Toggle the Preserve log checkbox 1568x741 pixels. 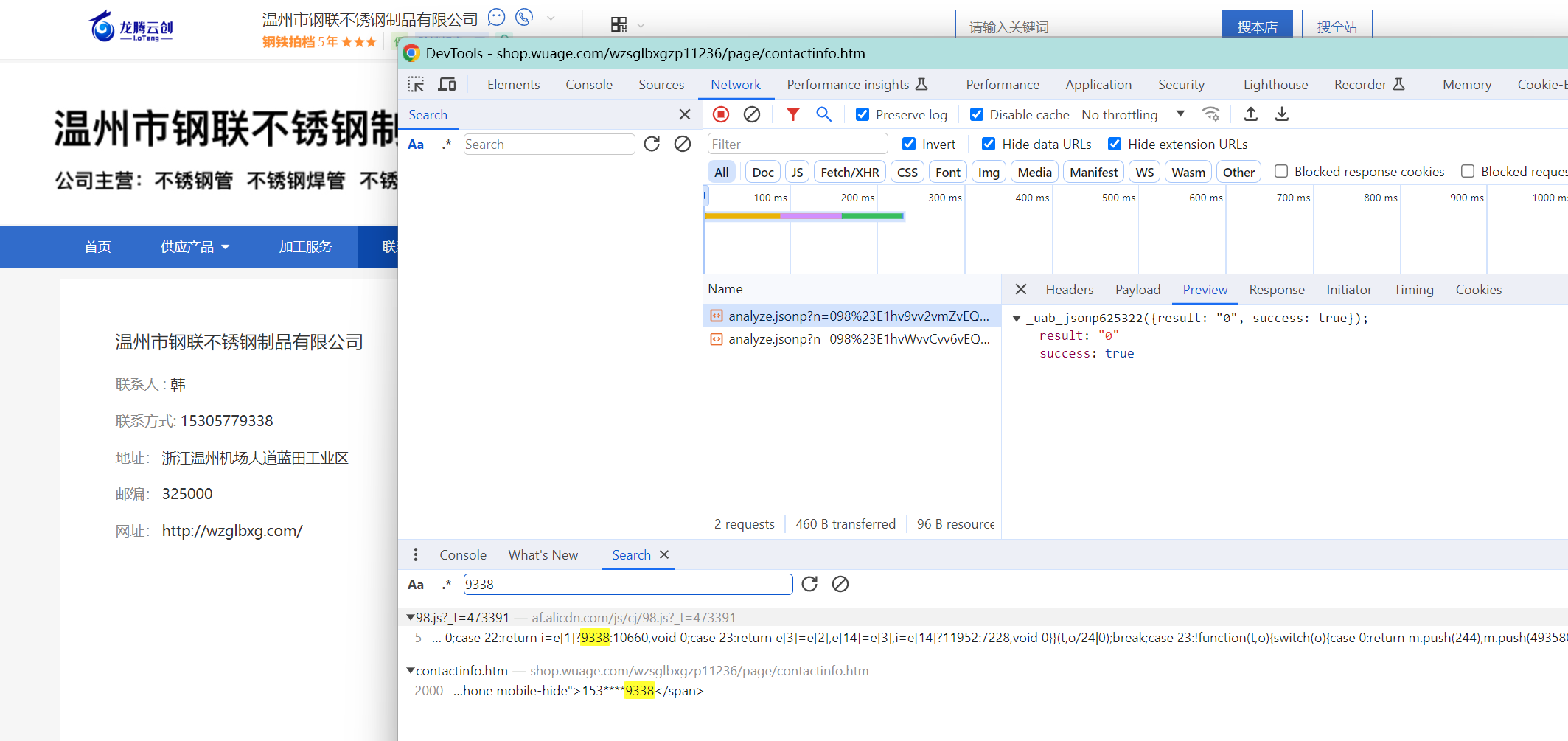tap(862, 114)
